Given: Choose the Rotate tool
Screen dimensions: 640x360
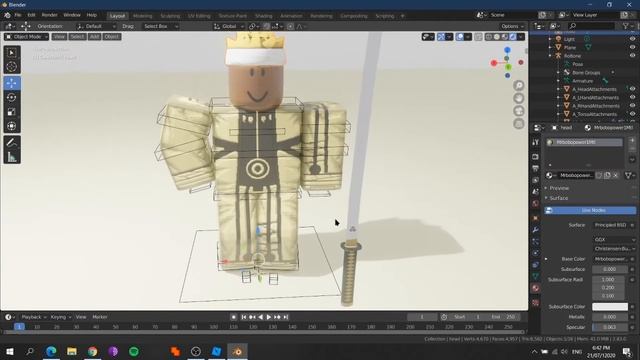Looking at the screenshot, I should click(x=12, y=98).
